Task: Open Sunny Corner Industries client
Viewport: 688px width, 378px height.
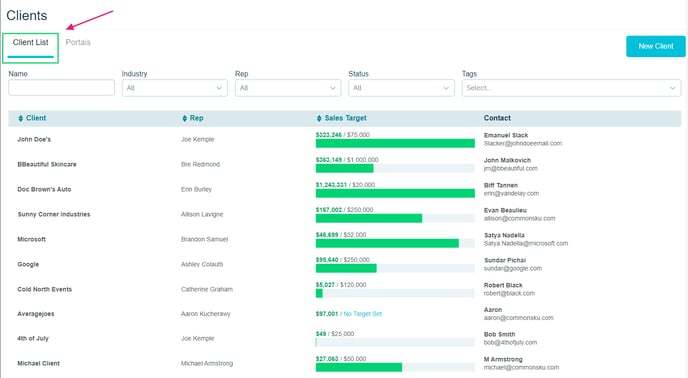Action: (x=54, y=214)
